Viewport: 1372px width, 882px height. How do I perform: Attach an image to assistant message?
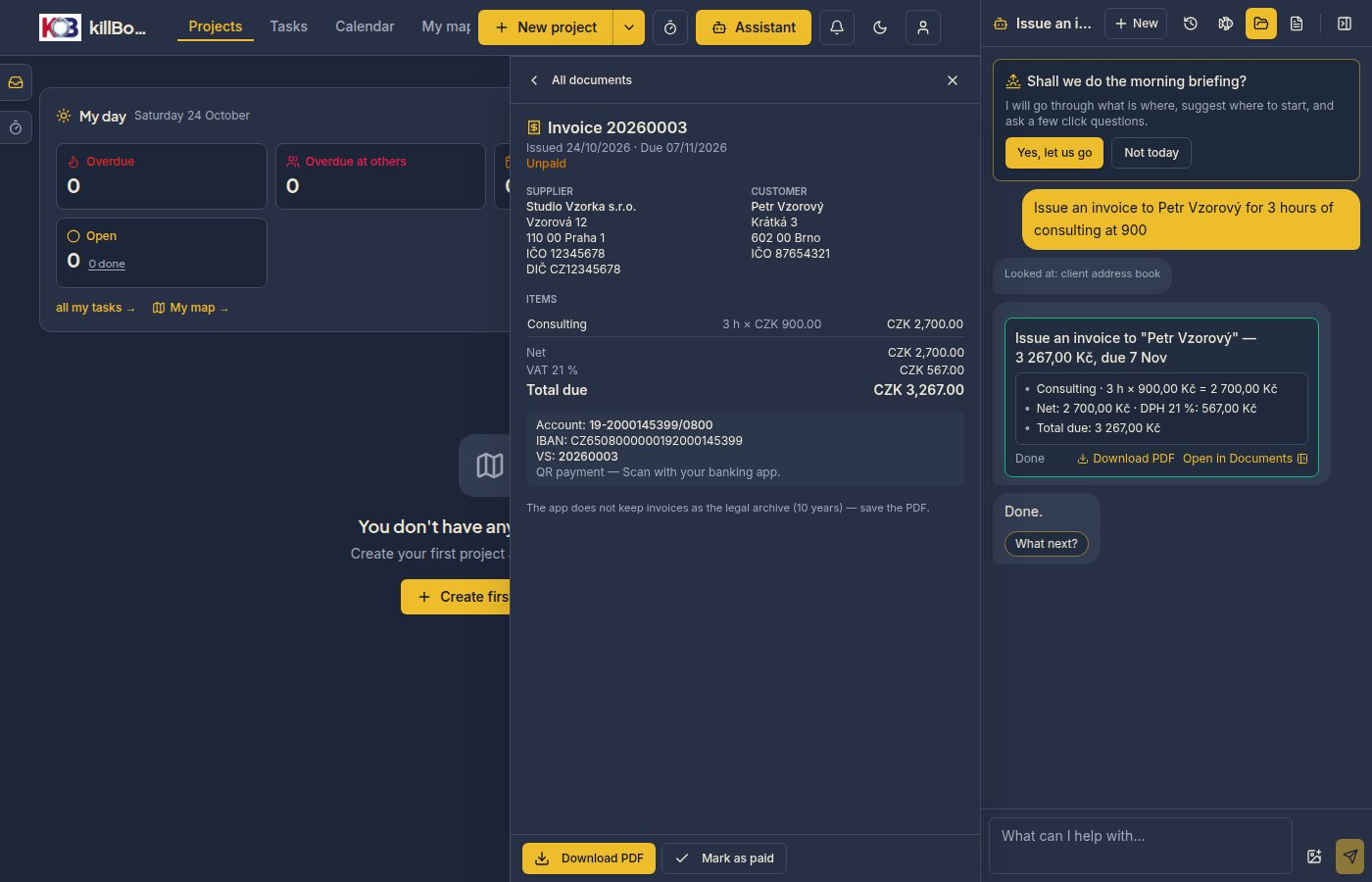coord(1314,857)
